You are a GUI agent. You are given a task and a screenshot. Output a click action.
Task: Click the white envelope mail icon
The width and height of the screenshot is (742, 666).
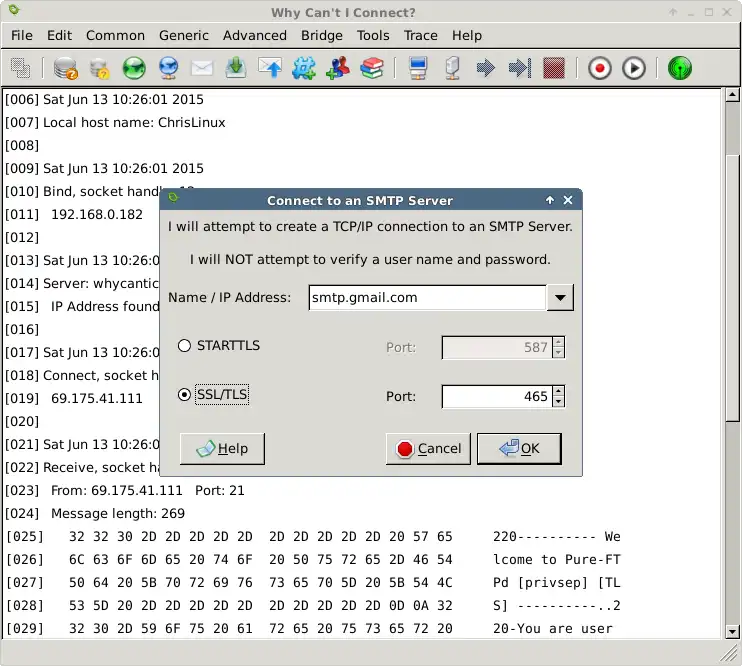[202, 68]
